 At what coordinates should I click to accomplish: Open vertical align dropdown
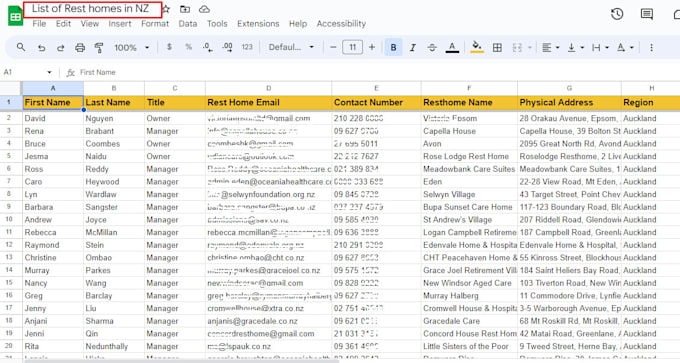(575, 48)
